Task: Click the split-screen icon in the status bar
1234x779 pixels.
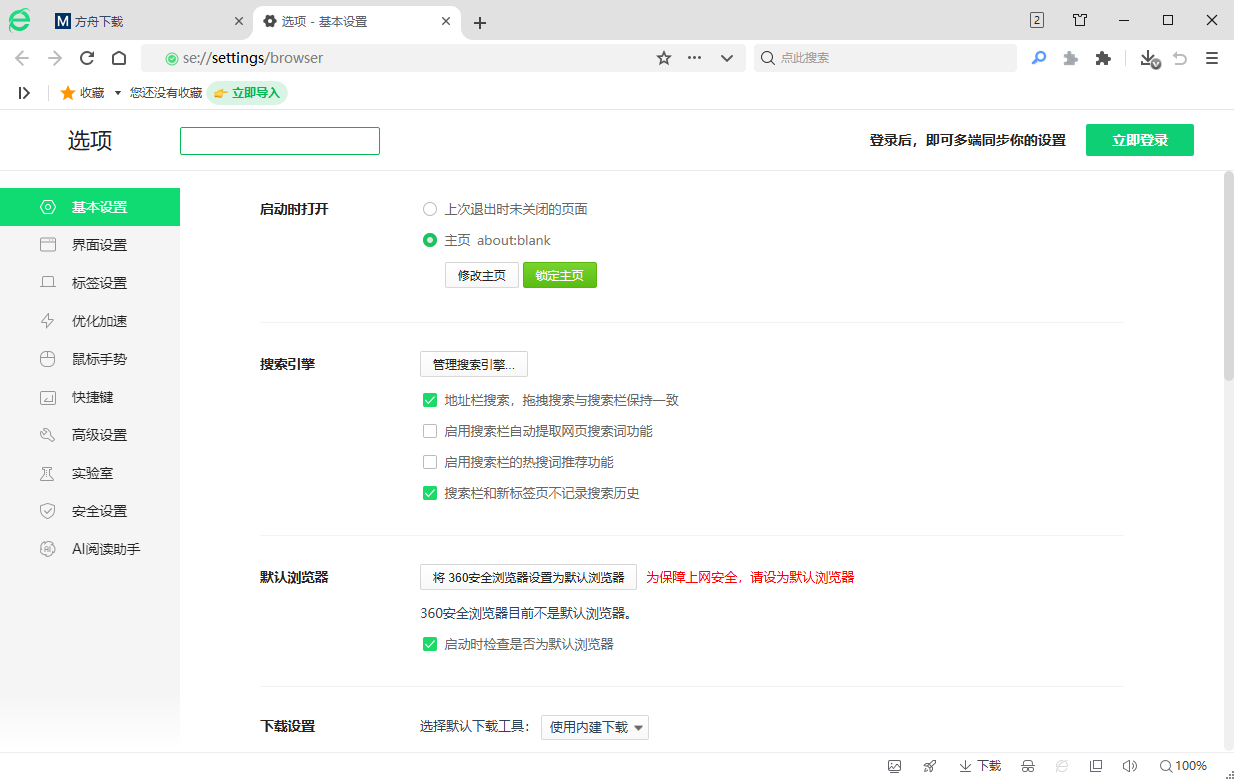Action: click(1096, 765)
